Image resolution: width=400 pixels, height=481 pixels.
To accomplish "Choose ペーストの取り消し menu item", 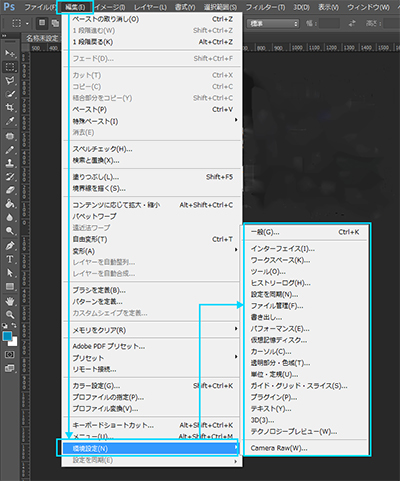I will coord(152,19).
